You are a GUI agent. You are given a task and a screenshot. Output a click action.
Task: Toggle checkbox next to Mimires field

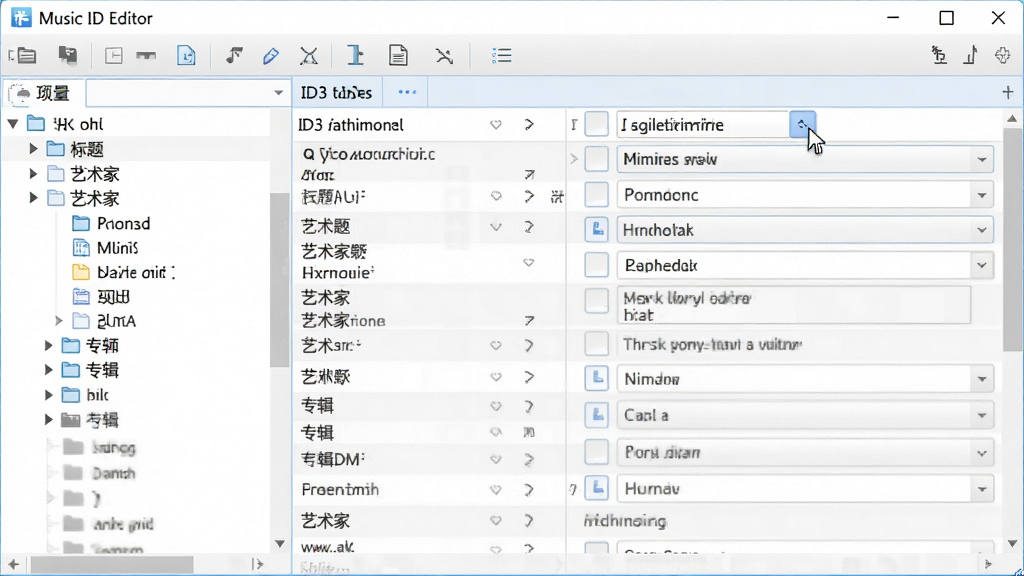click(596, 159)
